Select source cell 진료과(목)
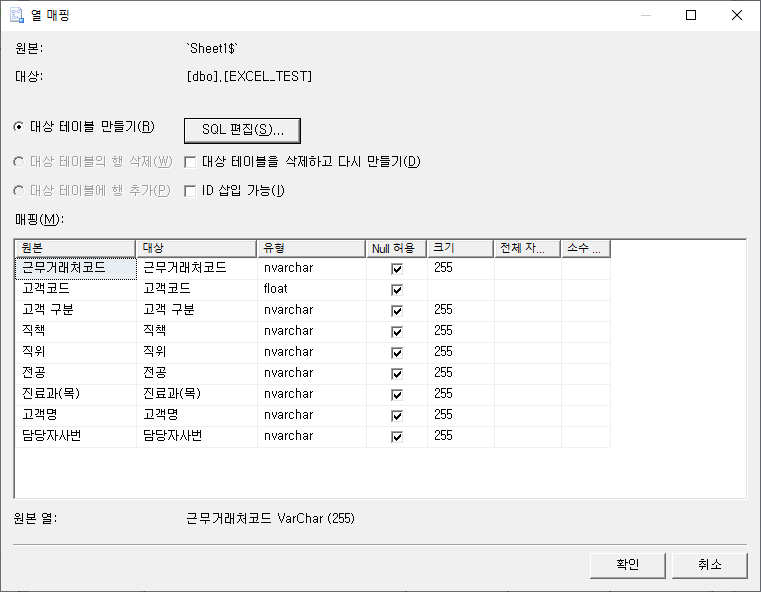 click(75, 394)
